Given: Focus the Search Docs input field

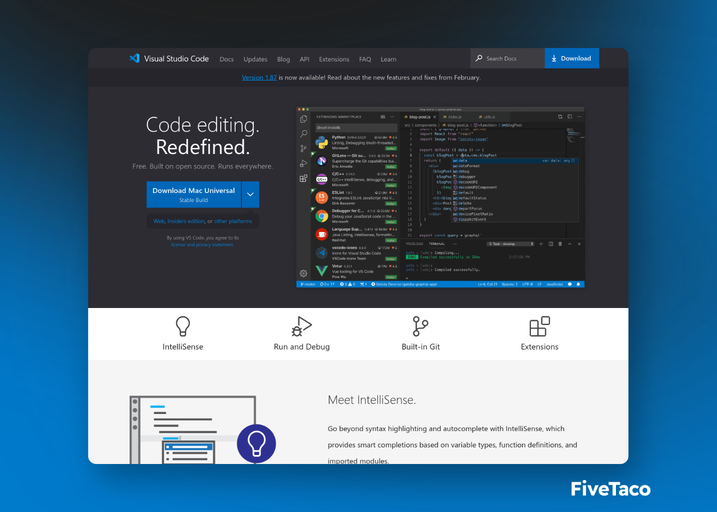Looking at the screenshot, I should 508,58.
